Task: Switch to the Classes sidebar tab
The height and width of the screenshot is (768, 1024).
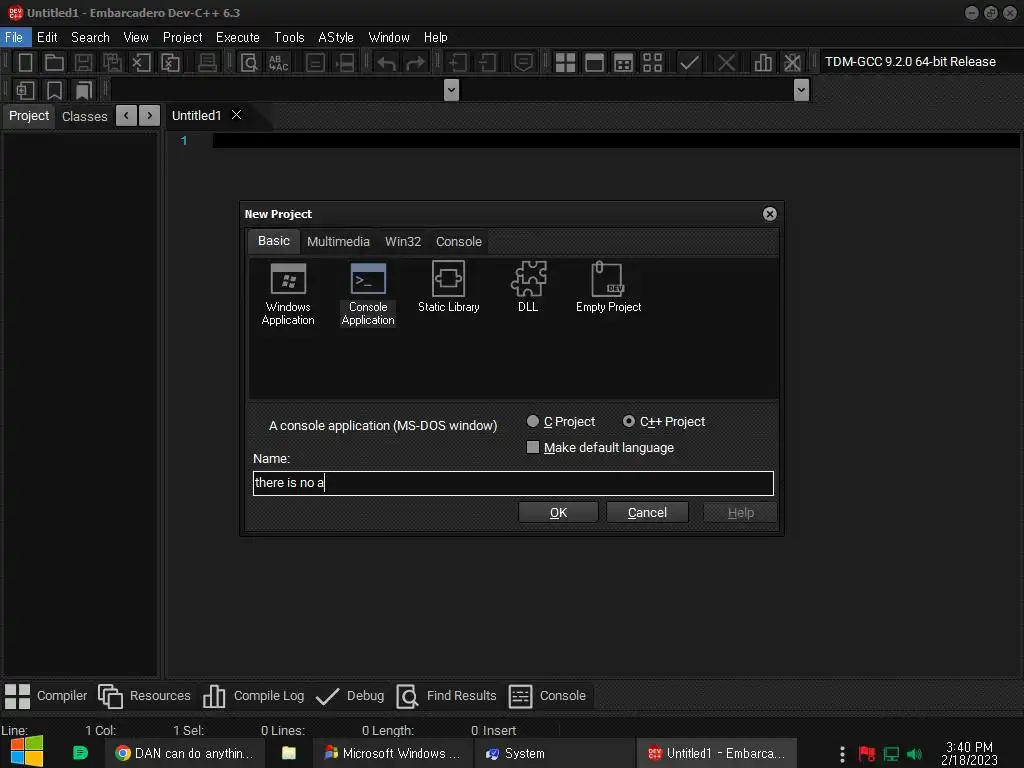Action: click(84, 116)
